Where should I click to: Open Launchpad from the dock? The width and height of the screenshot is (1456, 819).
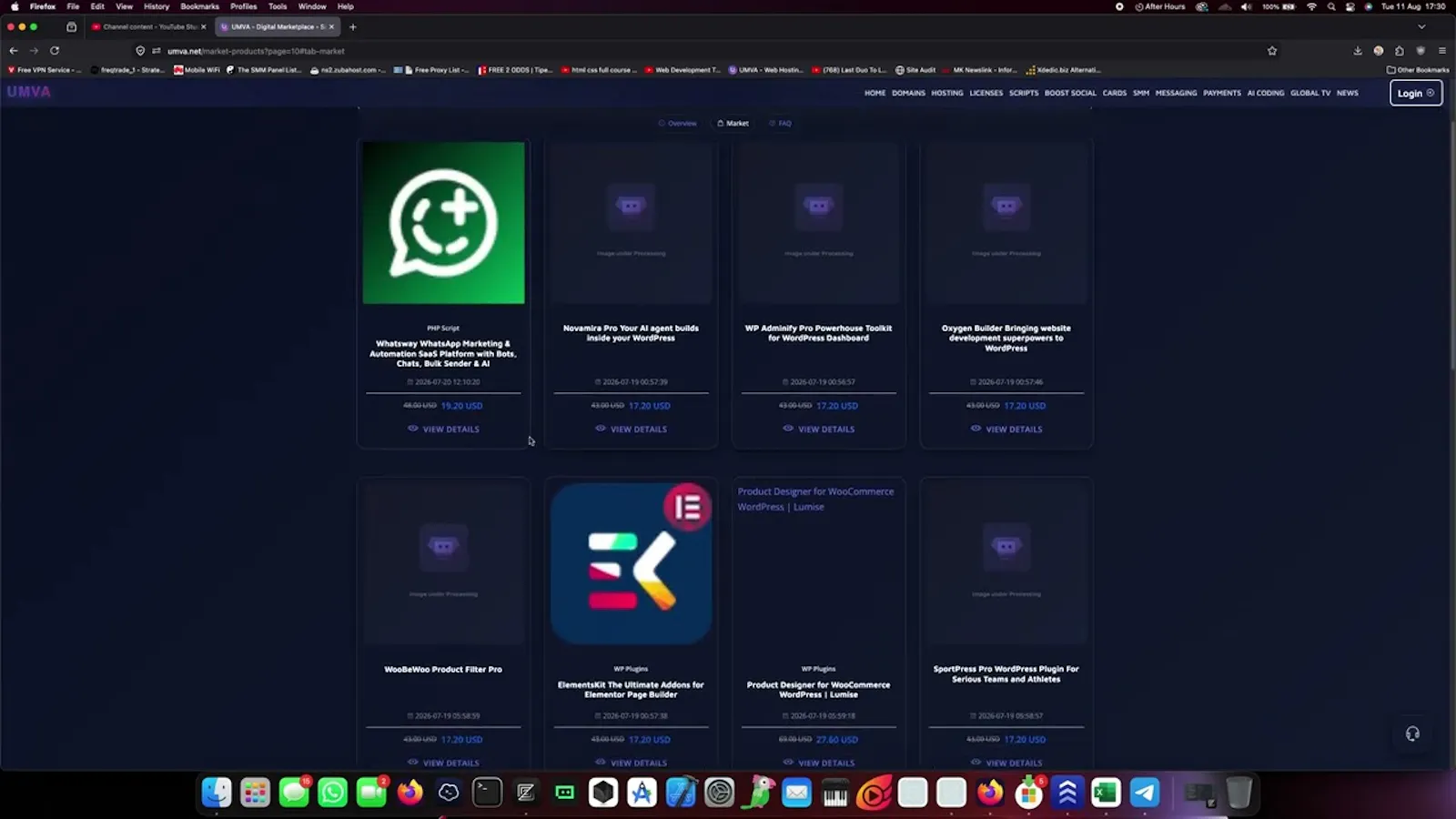click(255, 793)
